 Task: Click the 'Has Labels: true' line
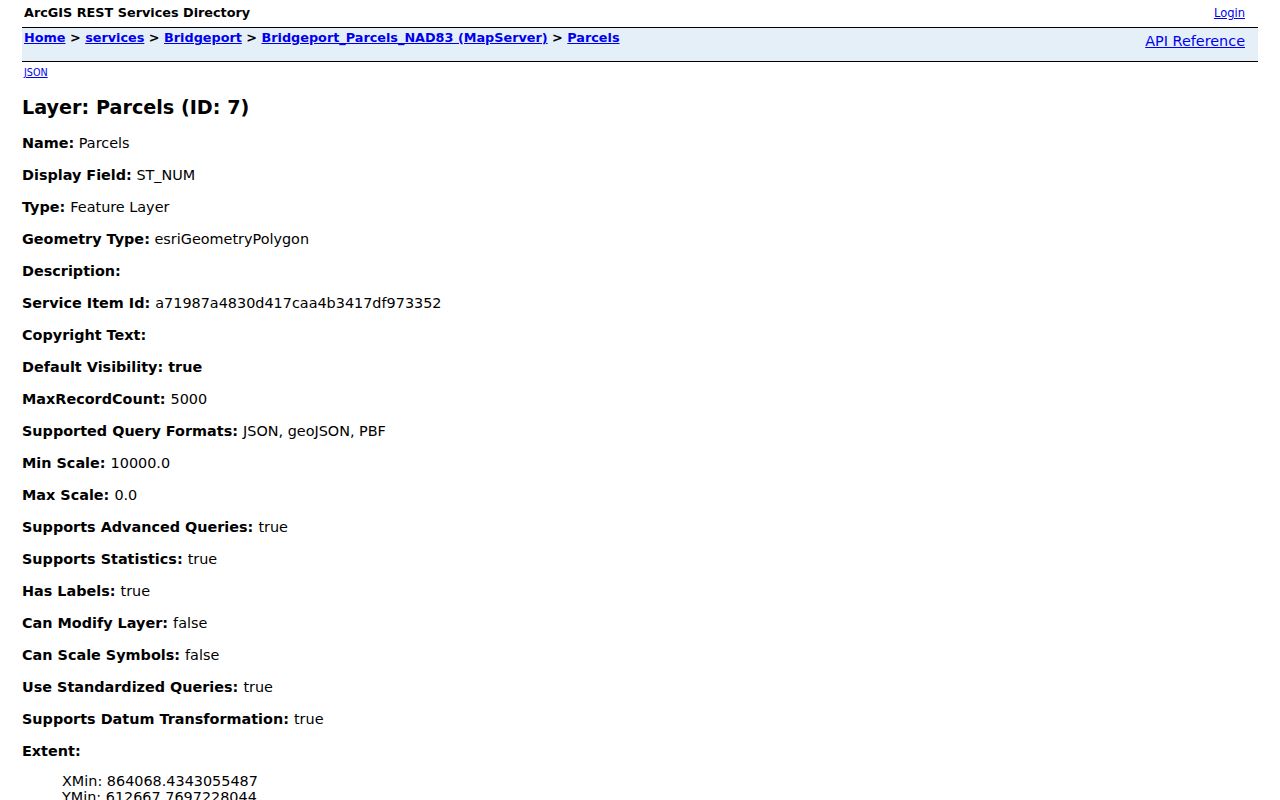(x=86, y=591)
